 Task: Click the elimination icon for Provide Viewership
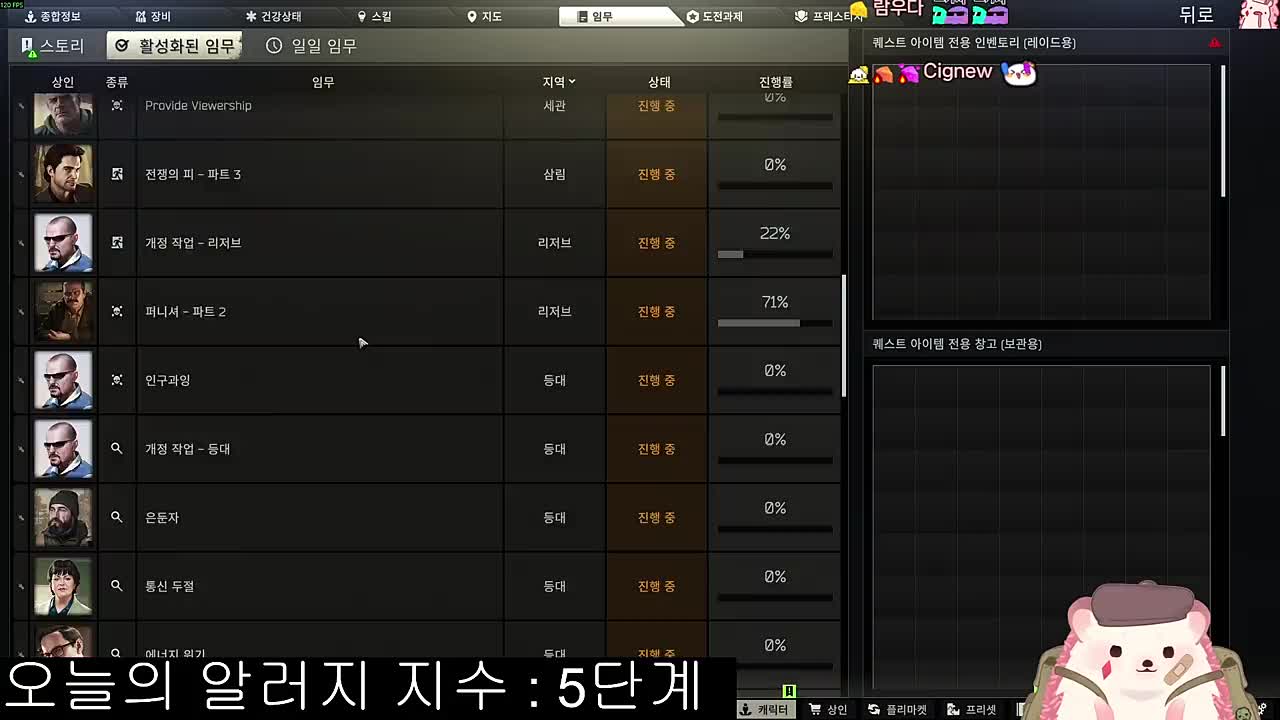[x=117, y=105]
